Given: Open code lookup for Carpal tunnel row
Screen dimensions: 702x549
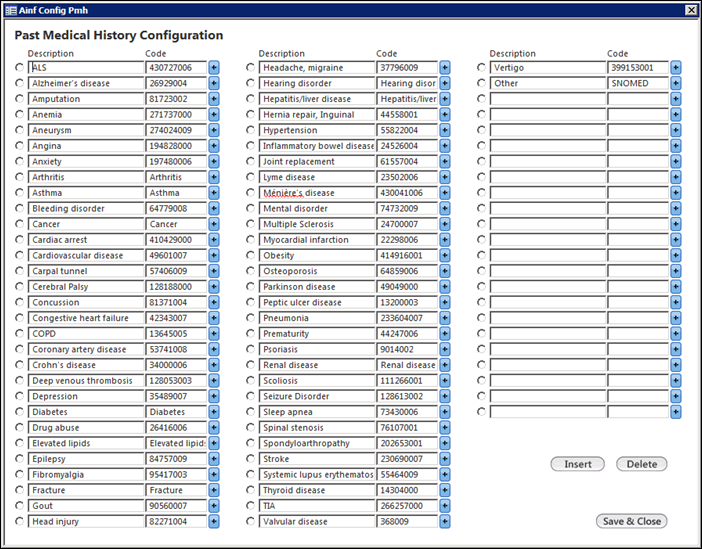Looking at the screenshot, I should pyautogui.click(x=214, y=271).
